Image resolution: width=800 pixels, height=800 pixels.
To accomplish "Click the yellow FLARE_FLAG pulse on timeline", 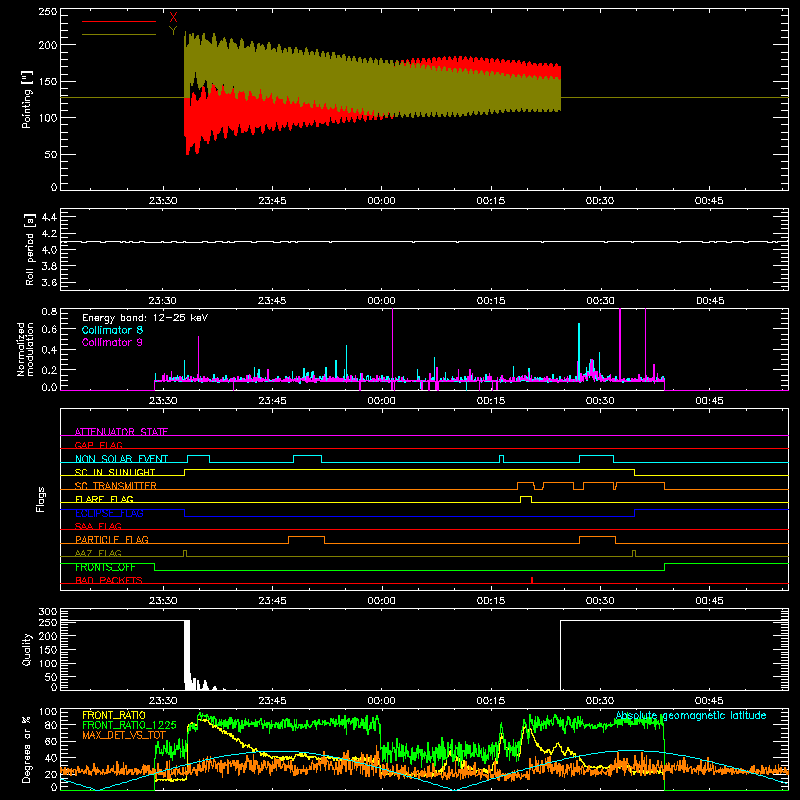I will click(526, 499).
